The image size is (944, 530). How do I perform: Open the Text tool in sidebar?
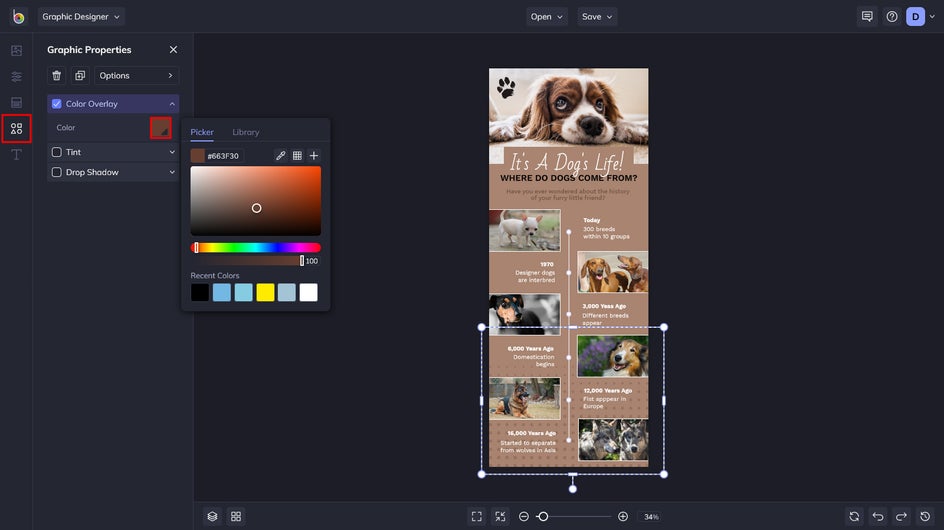(16, 154)
